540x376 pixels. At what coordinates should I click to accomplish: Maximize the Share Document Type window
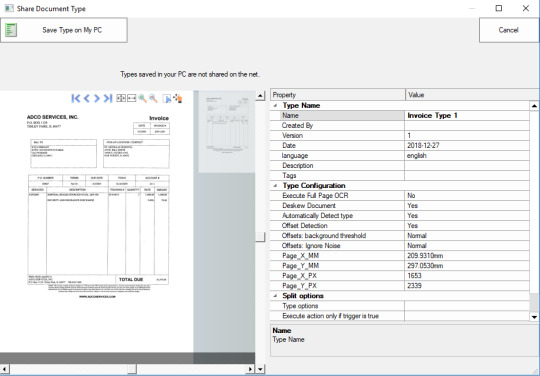(499, 8)
